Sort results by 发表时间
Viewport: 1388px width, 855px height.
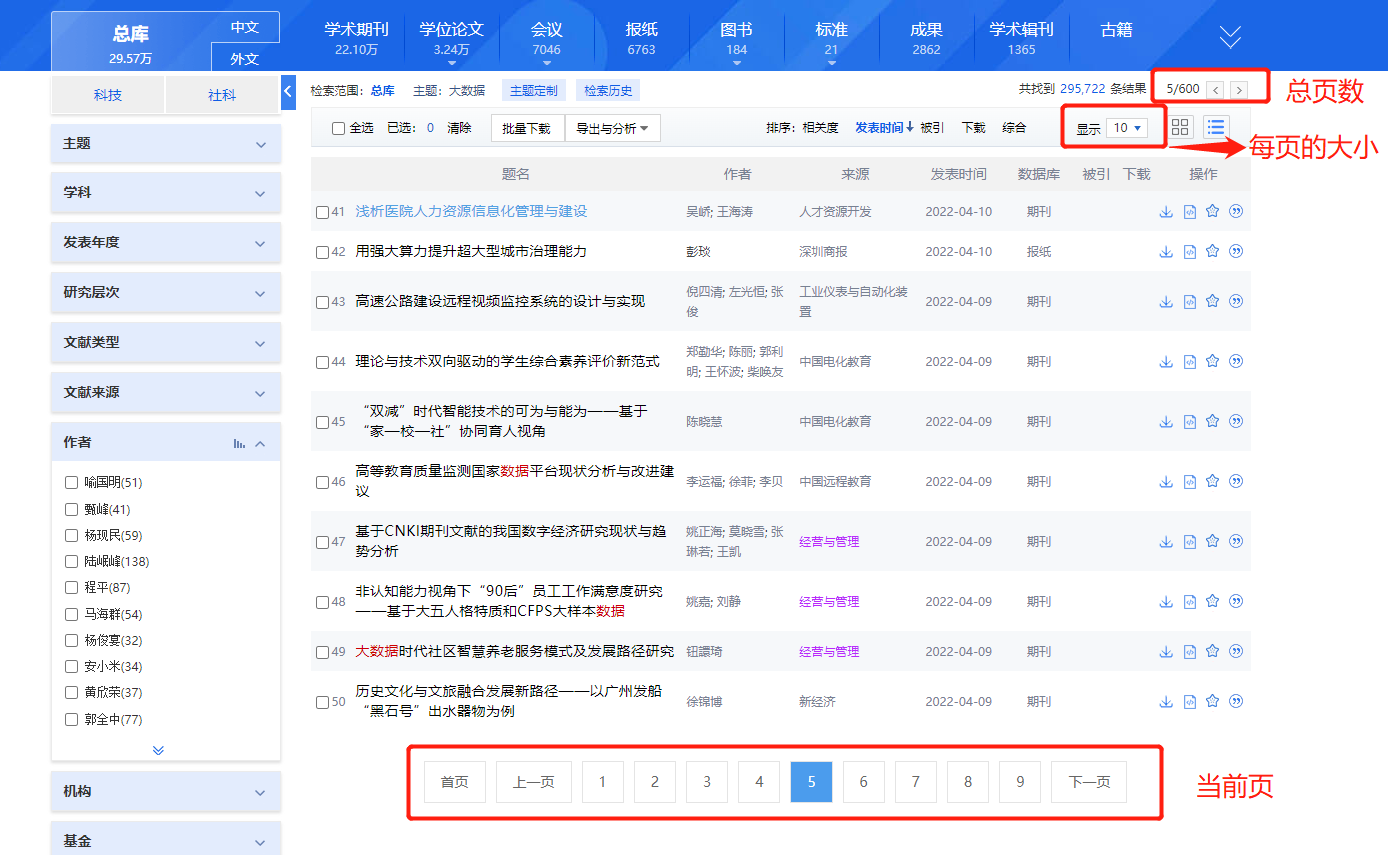tap(884, 128)
